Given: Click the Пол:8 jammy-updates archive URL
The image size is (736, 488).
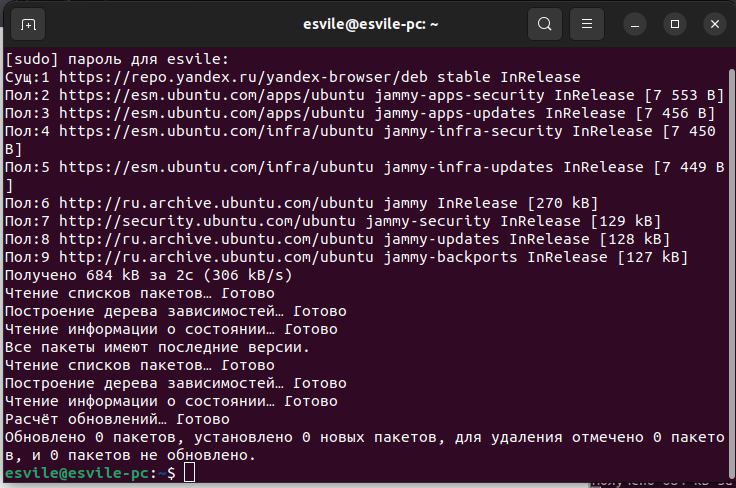Looking at the screenshot, I should (216, 239).
